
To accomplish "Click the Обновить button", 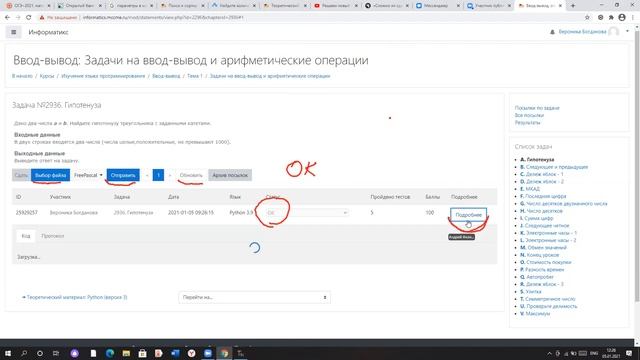I will (191, 175).
